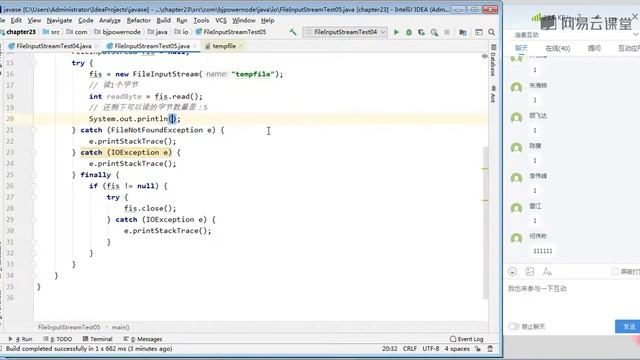Run with coverage using the shield icon
The image size is (640, 360).
pos(421,32)
